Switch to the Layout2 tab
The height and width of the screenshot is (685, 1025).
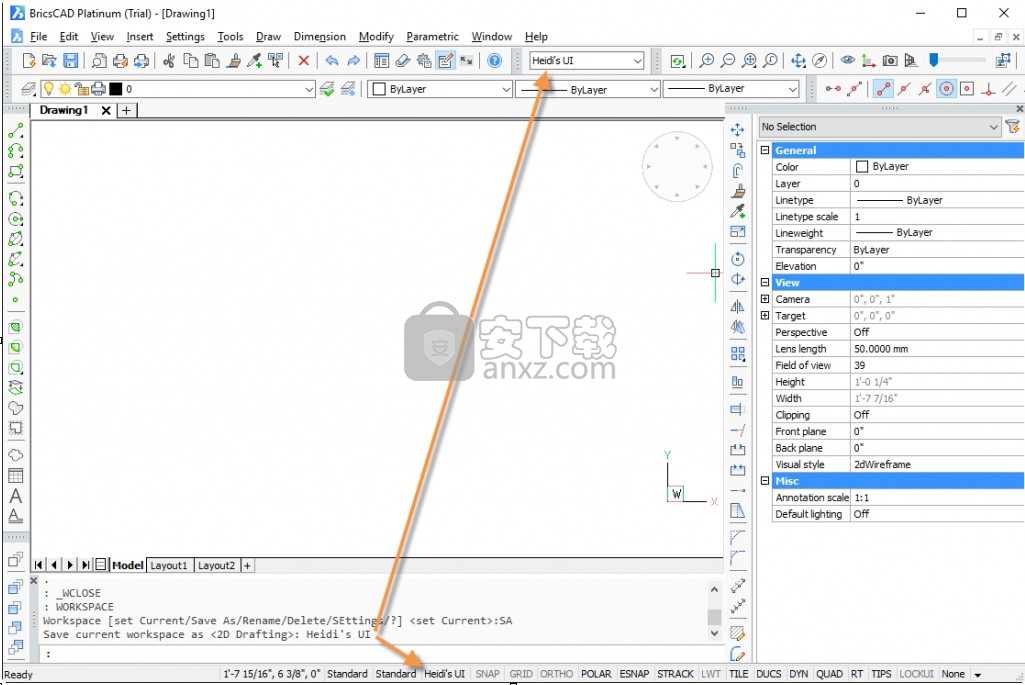[216, 565]
